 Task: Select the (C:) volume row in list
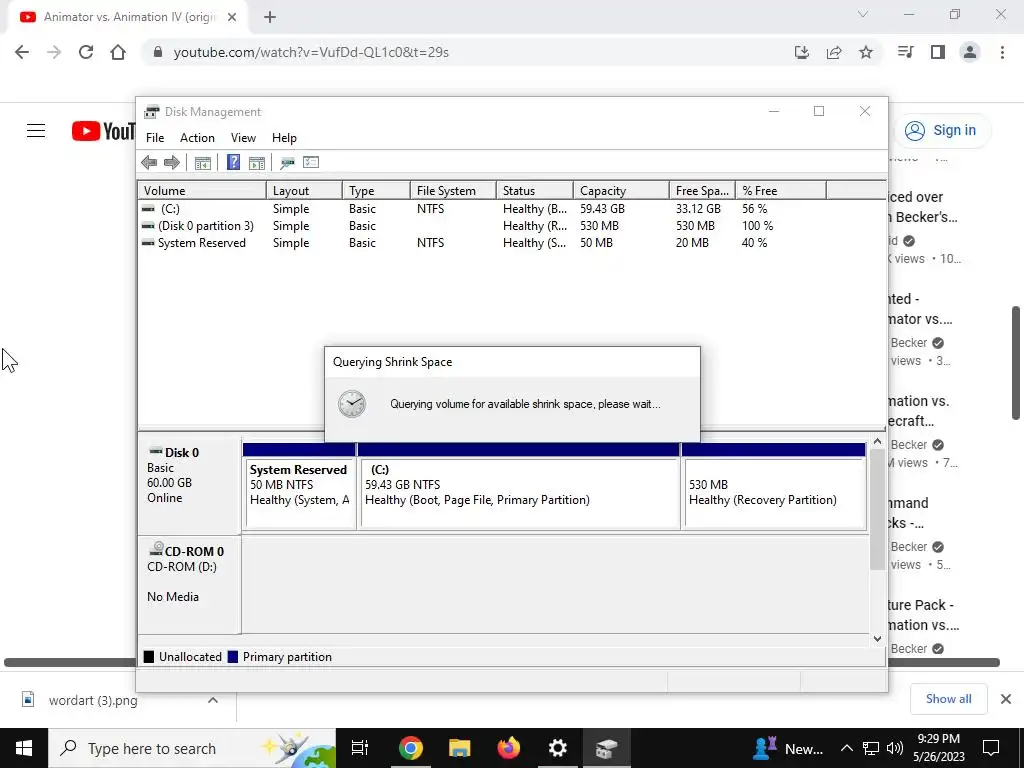pyautogui.click(x=512, y=209)
